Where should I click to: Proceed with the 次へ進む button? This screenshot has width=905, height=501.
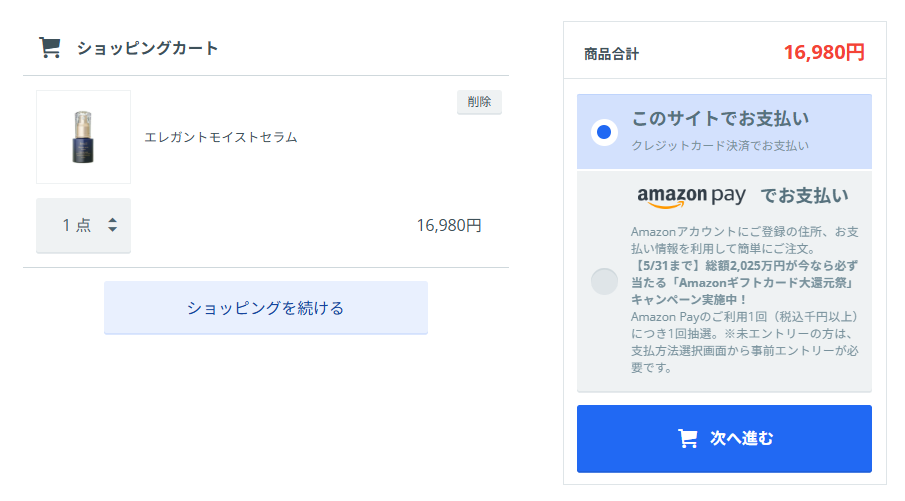pyautogui.click(x=724, y=439)
